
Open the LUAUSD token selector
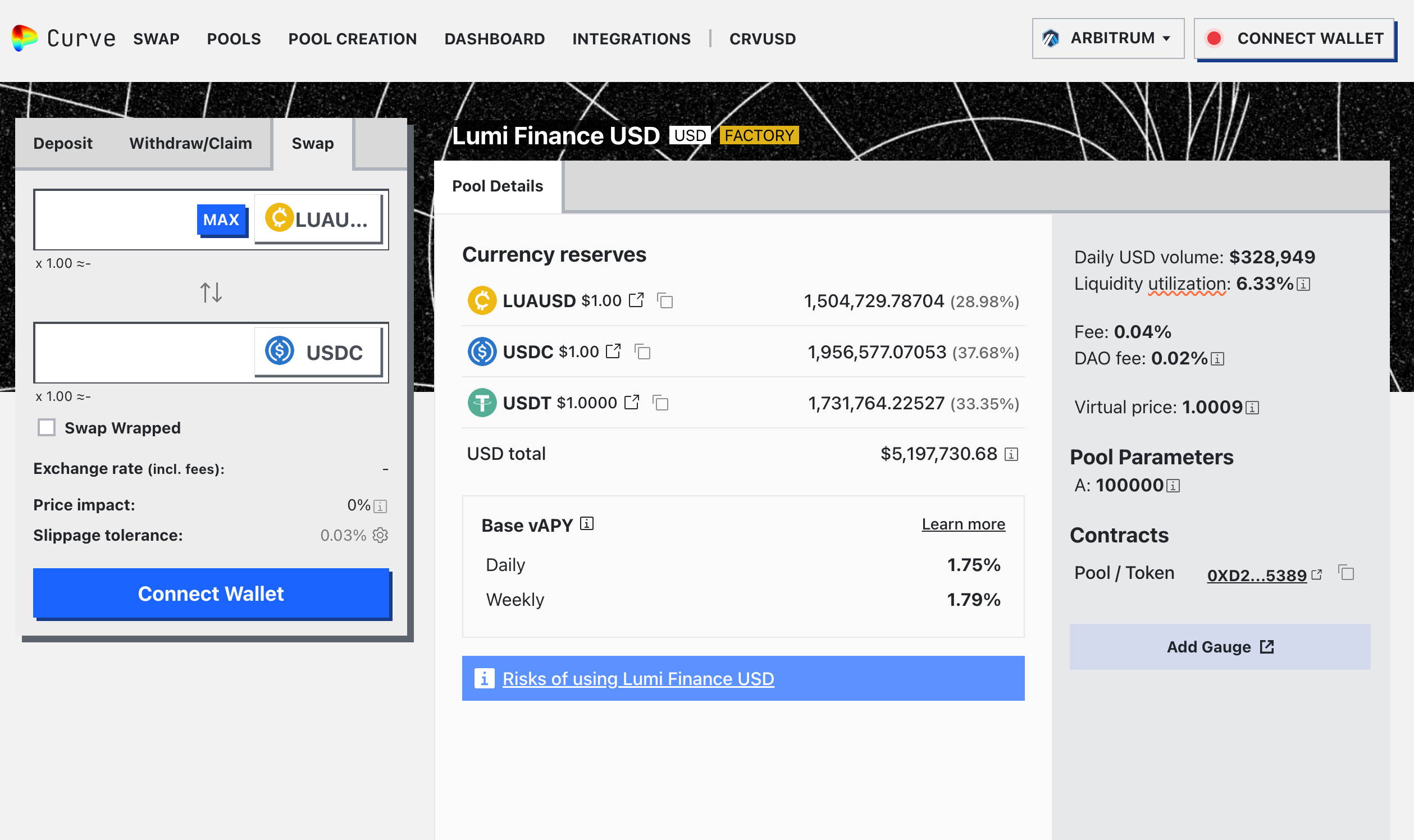click(x=318, y=219)
